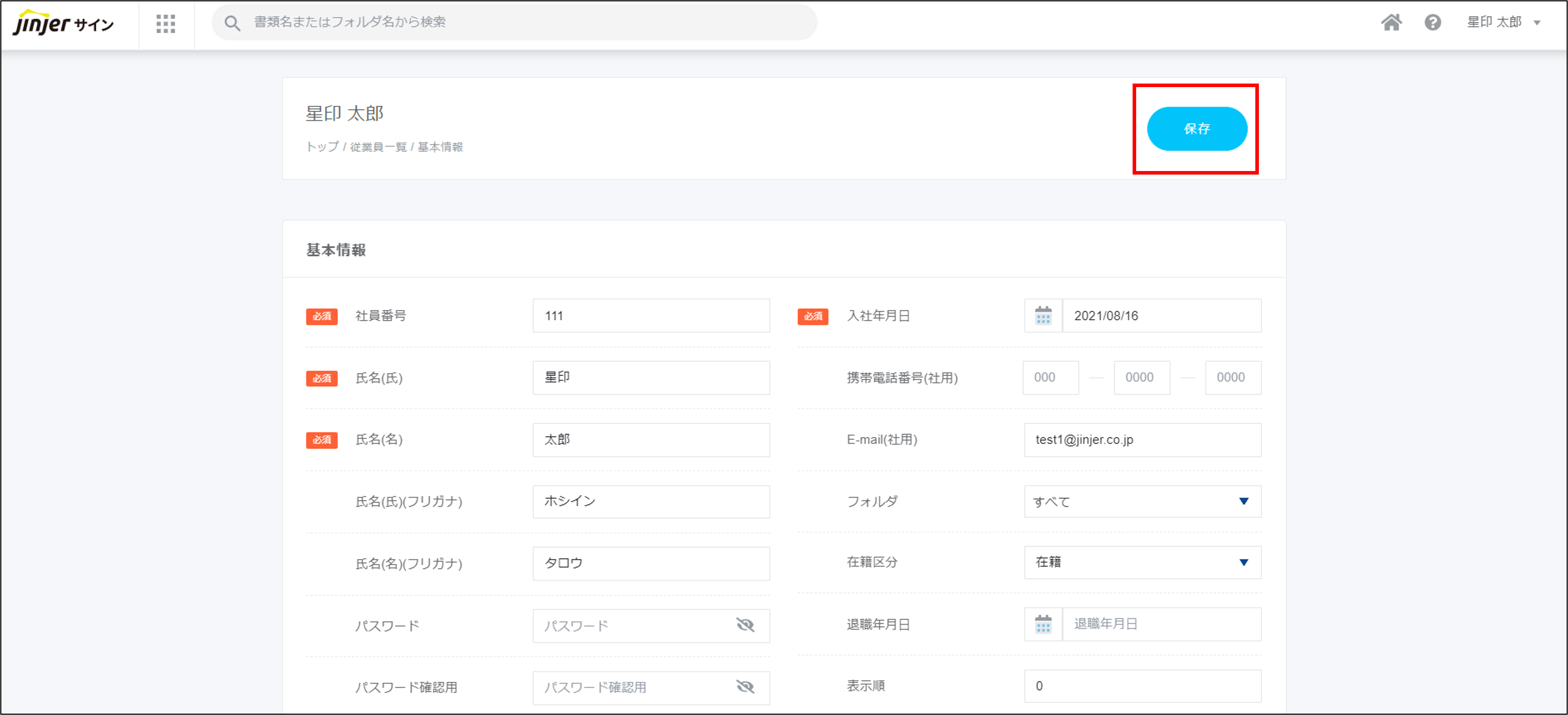Click the search magnifier icon
Viewport: 1568px width, 715px height.
click(232, 23)
